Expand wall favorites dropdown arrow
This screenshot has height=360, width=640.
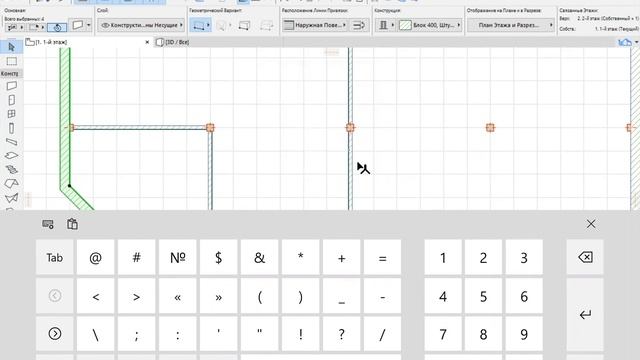point(88,25)
